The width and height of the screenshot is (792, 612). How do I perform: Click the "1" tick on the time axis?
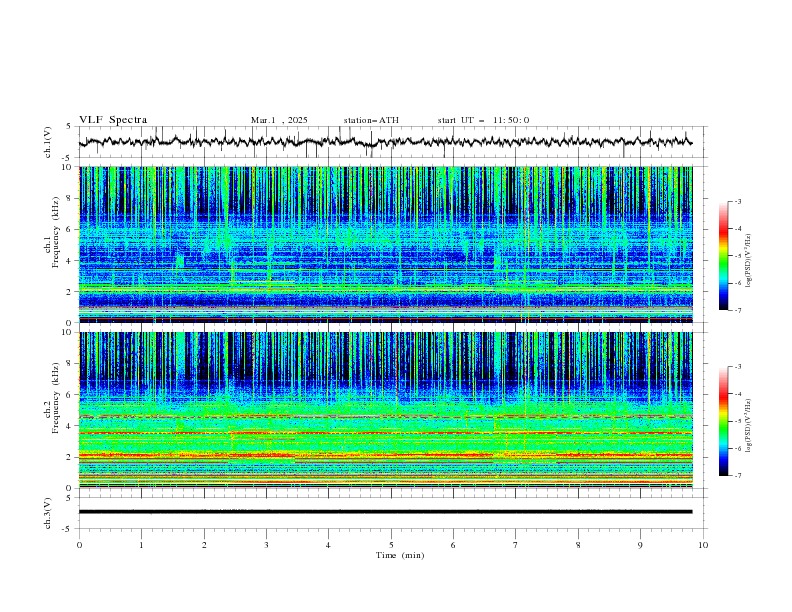pos(141,545)
